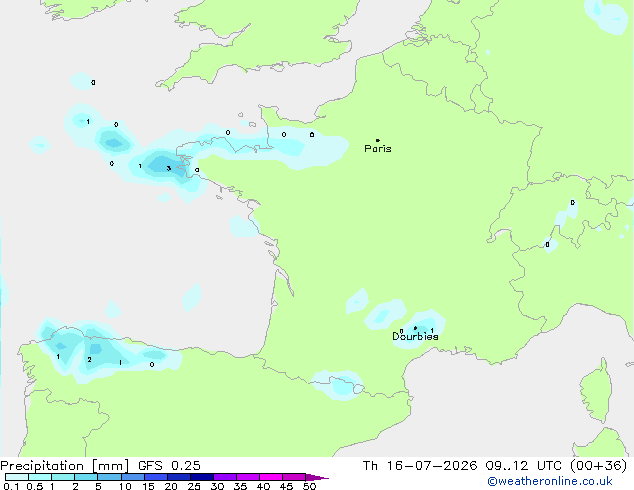This screenshot has width=634, height=490.
Task: Select the 2–5 mm legend swatch
Action: 86,477
